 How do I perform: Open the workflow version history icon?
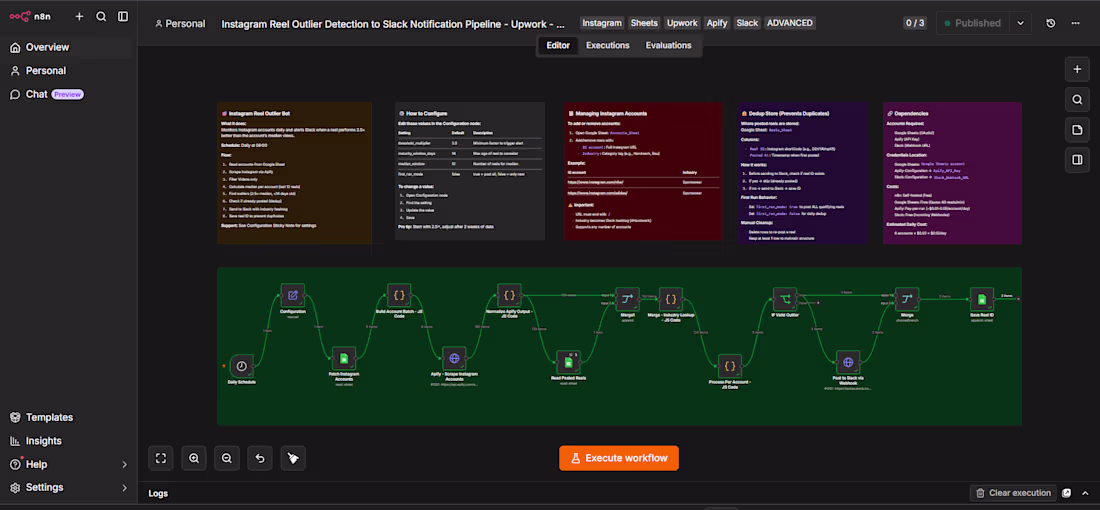click(1050, 23)
